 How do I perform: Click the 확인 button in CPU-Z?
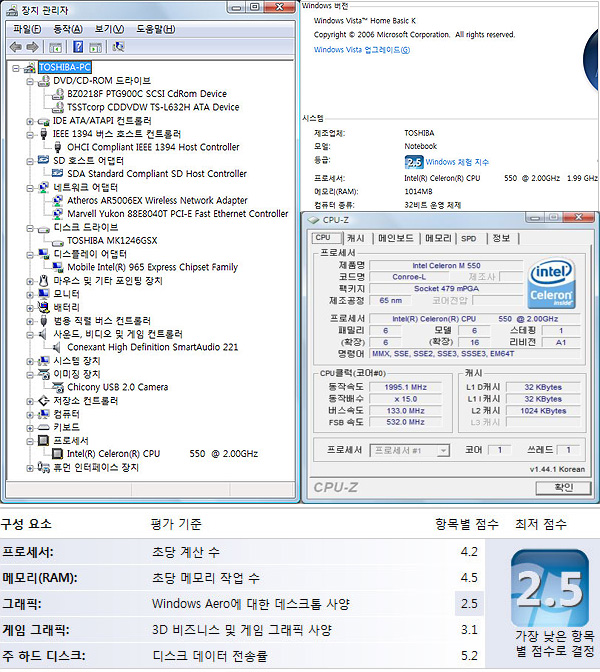click(x=563, y=488)
